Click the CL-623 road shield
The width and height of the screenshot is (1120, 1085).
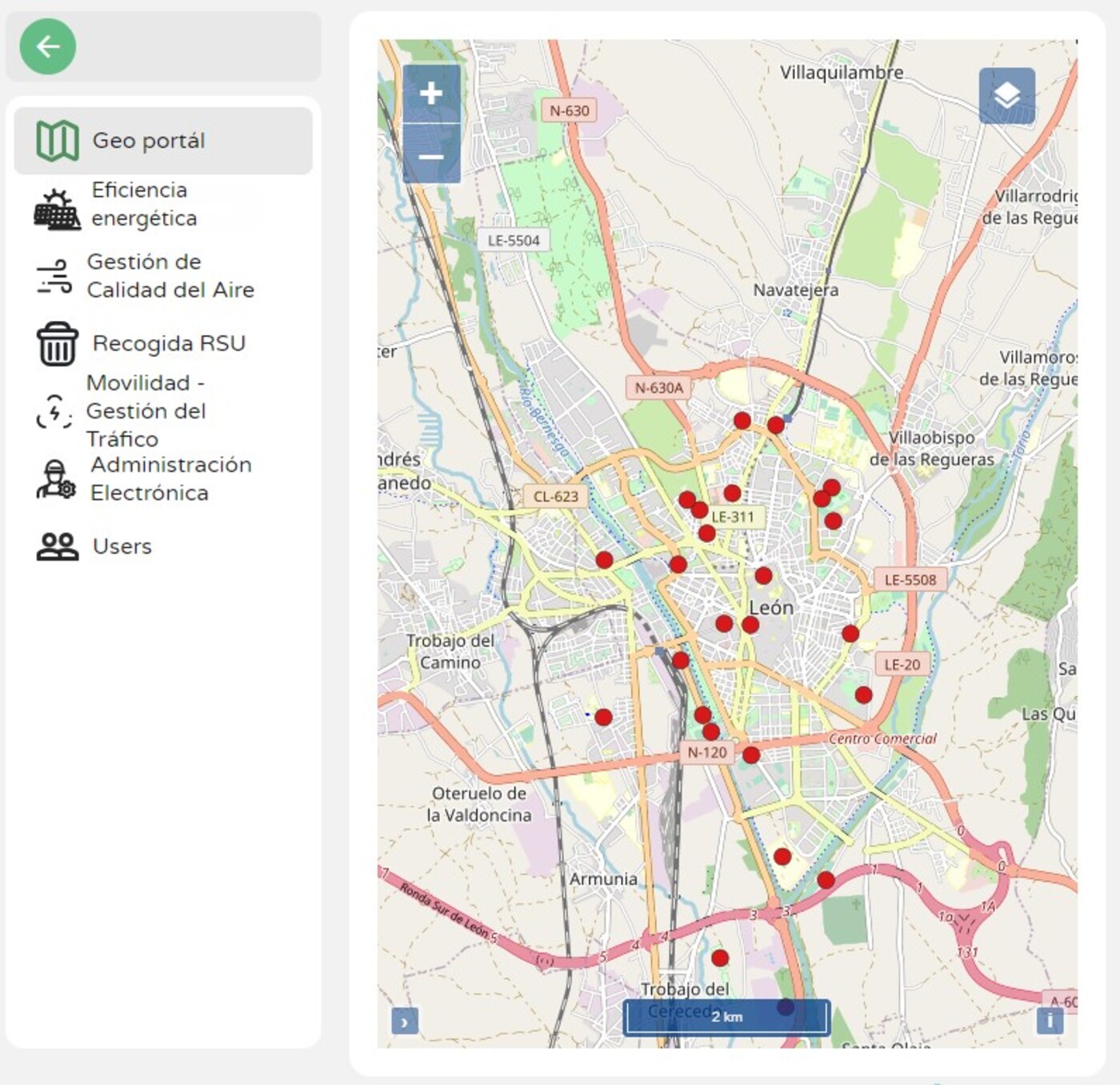[555, 496]
